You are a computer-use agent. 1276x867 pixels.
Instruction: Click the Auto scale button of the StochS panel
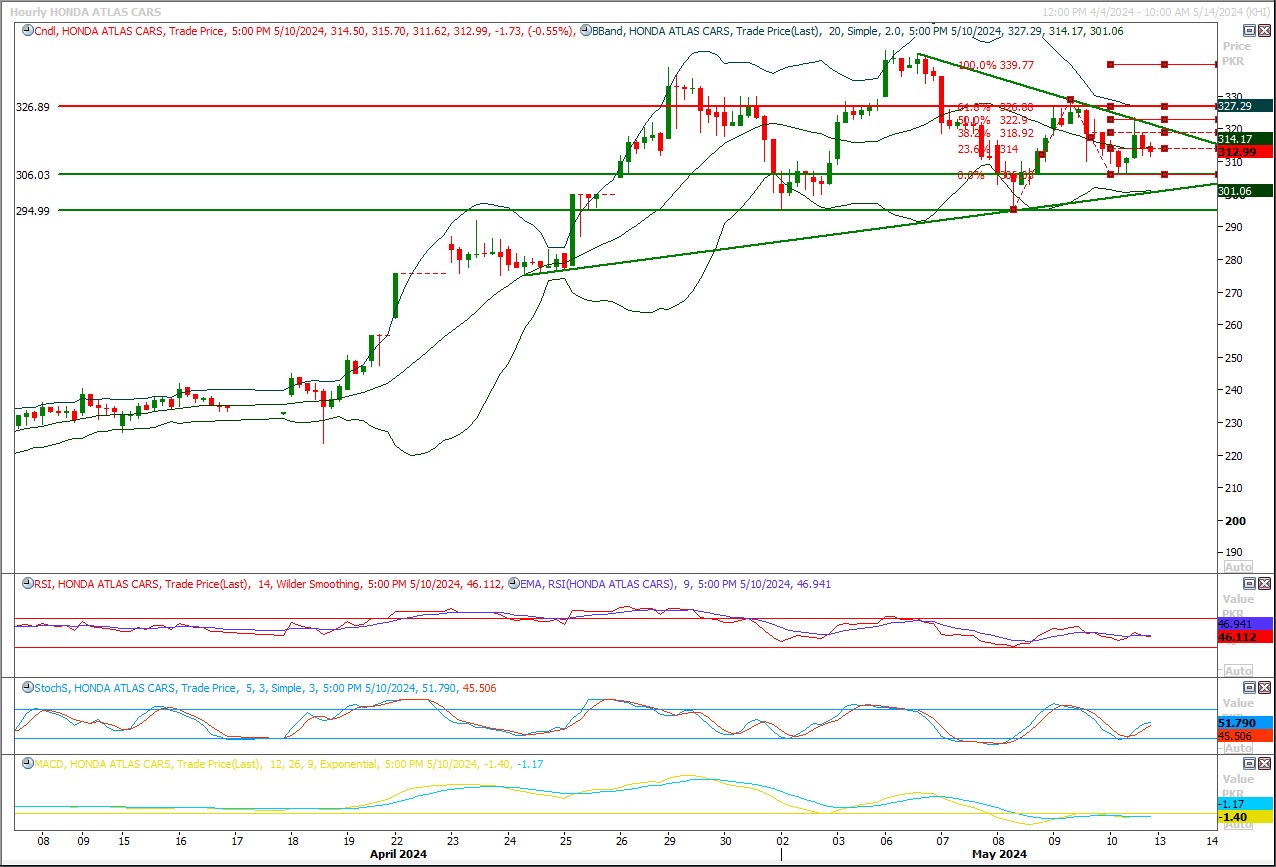click(x=1237, y=748)
